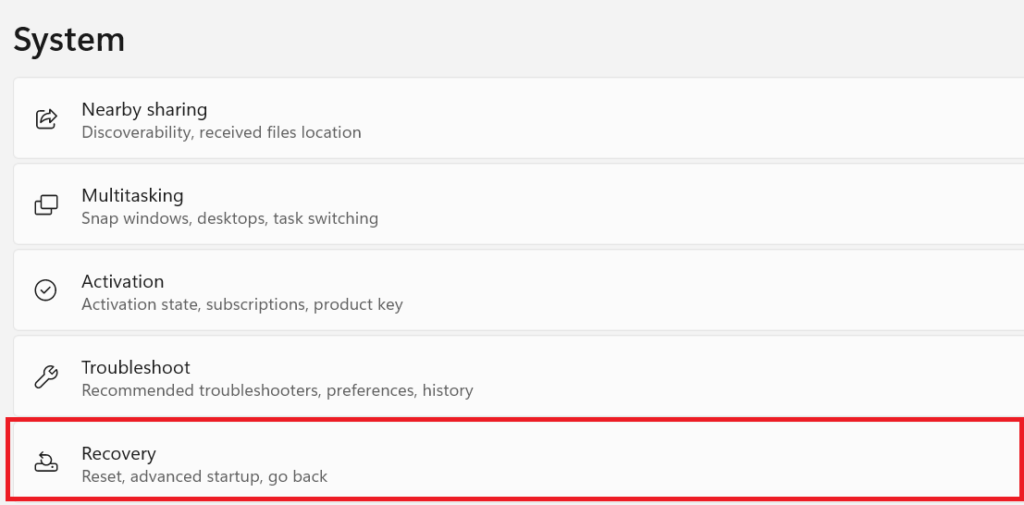The width and height of the screenshot is (1024, 505).
Task: Click the Recovery drive icon
Action: pyautogui.click(x=46, y=462)
